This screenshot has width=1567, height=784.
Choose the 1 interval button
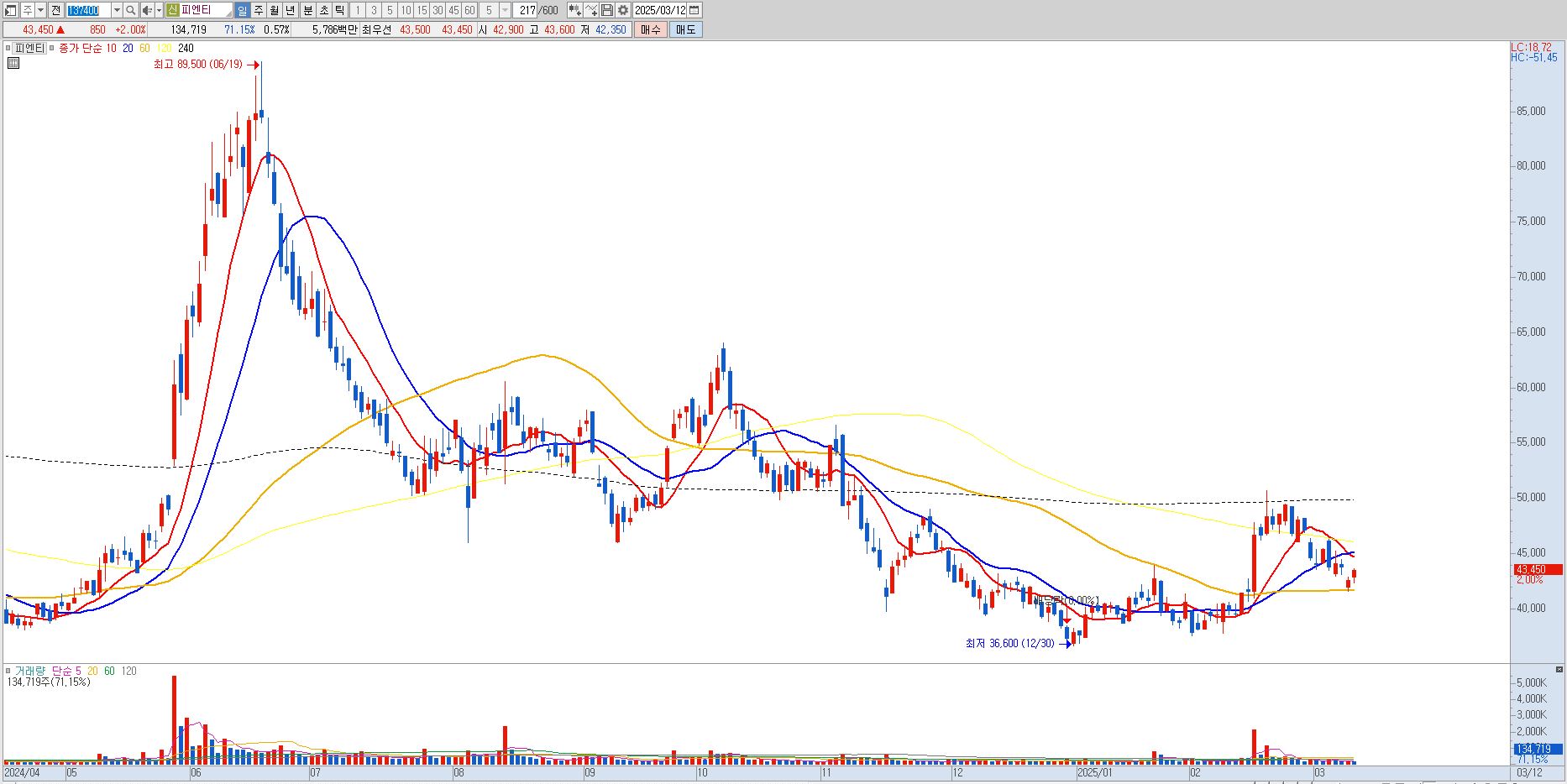357,10
